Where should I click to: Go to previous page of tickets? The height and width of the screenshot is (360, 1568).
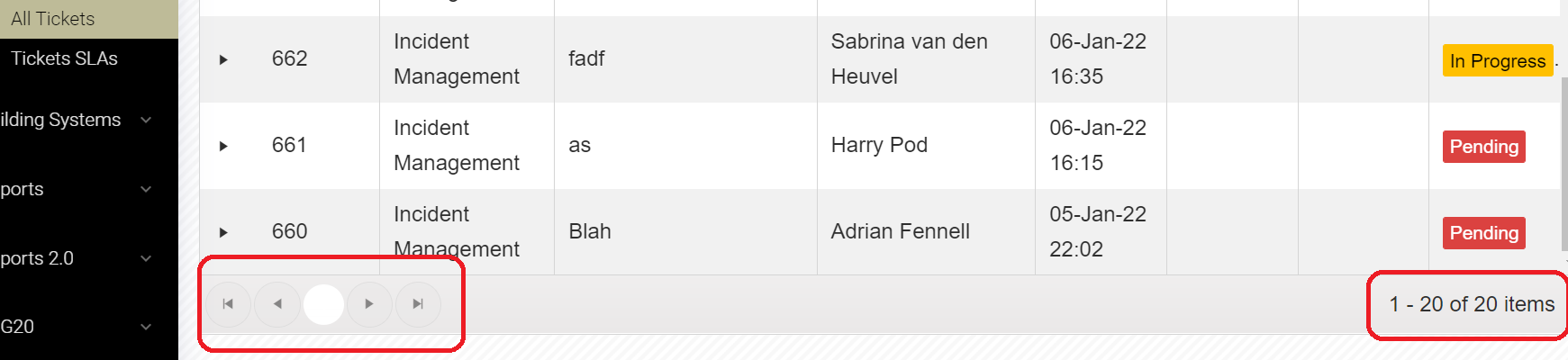[277, 304]
